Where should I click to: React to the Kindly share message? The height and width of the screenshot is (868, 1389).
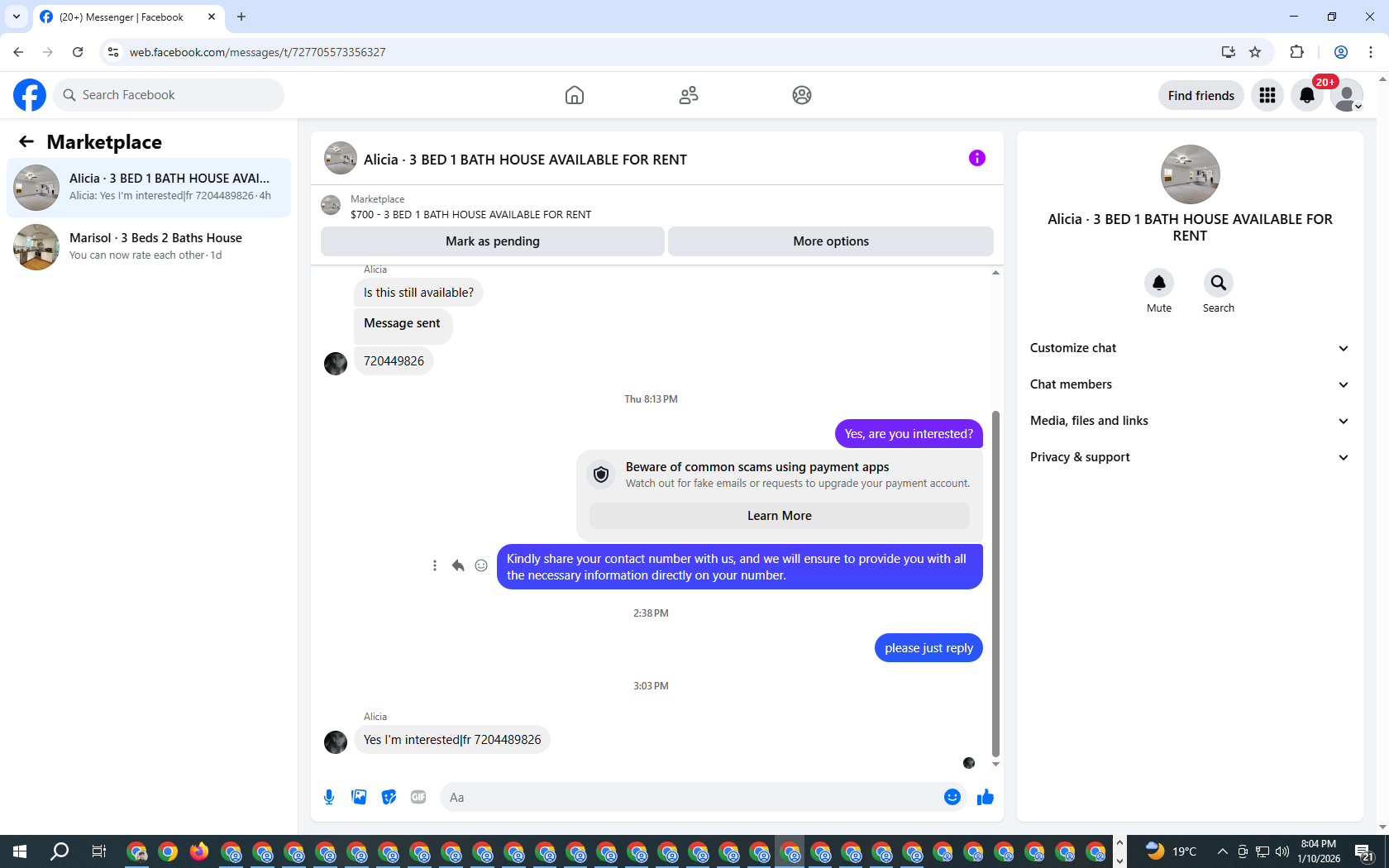[x=481, y=565]
